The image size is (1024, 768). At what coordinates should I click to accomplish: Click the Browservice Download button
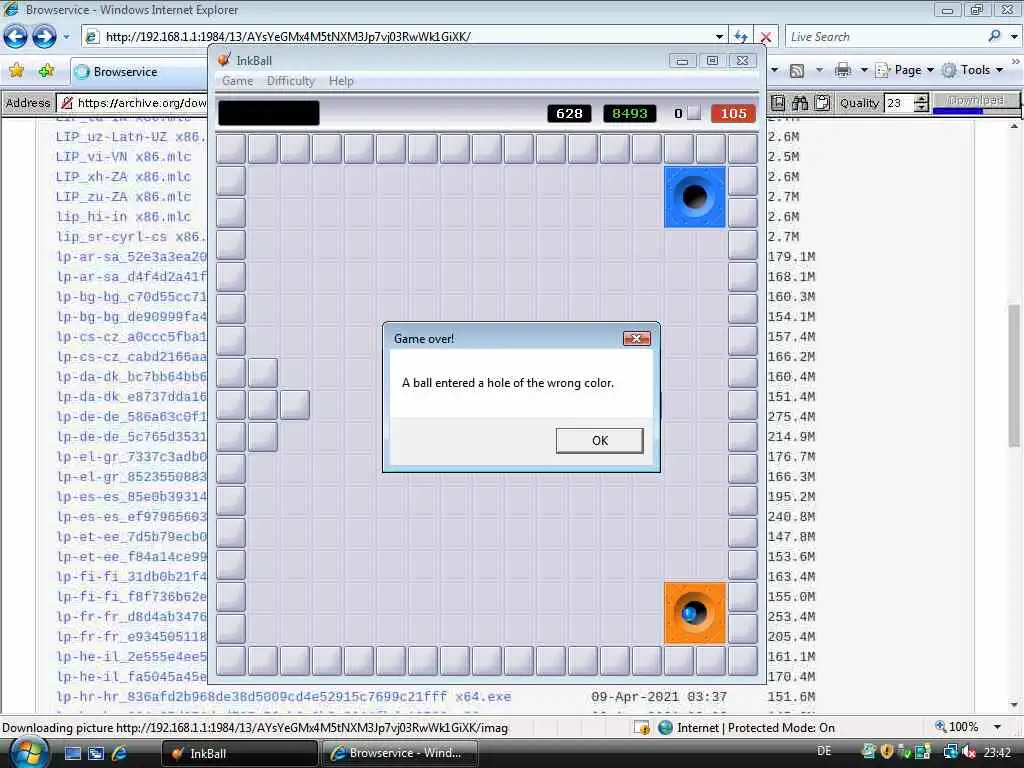click(976, 100)
